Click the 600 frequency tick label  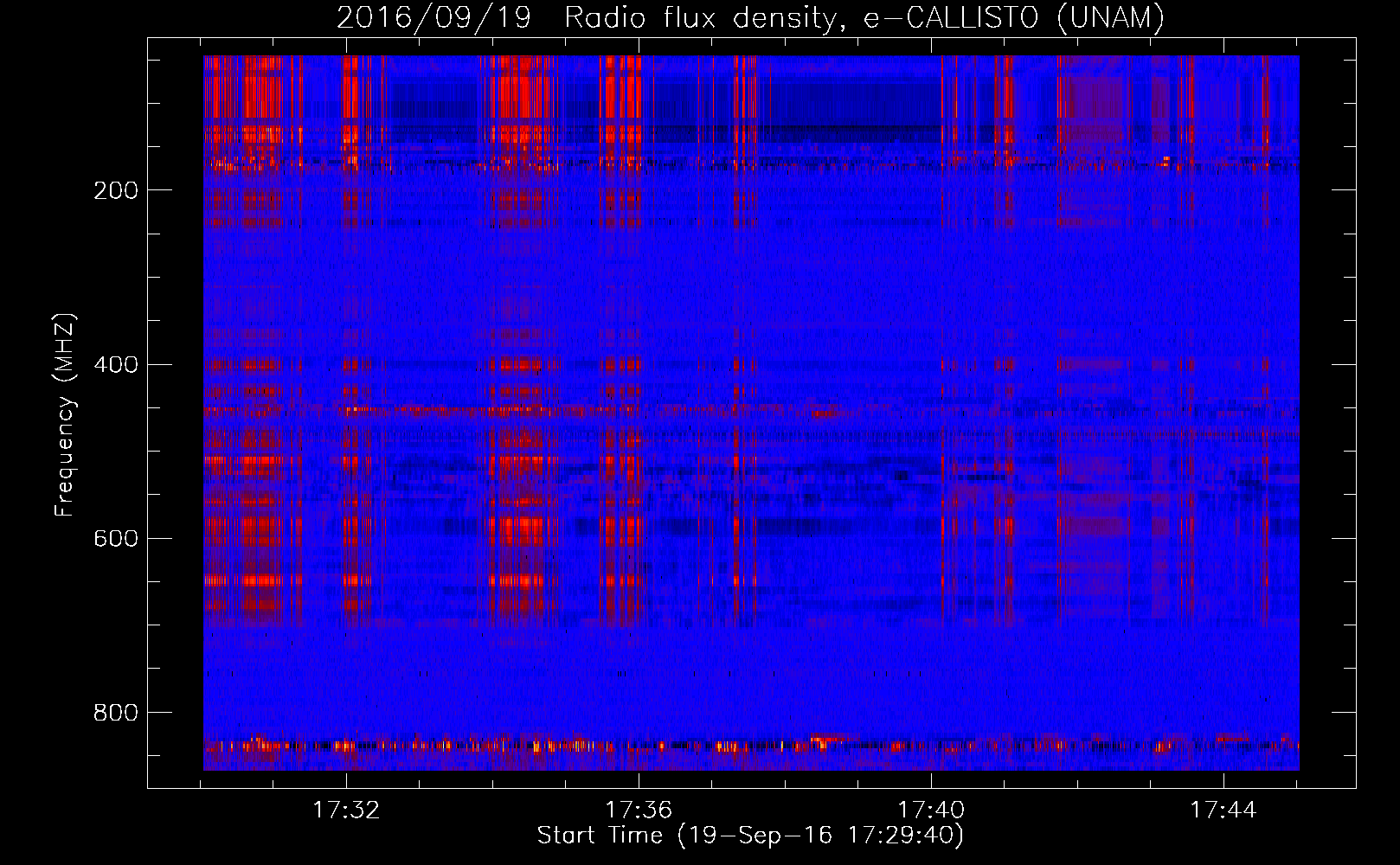point(116,538)
